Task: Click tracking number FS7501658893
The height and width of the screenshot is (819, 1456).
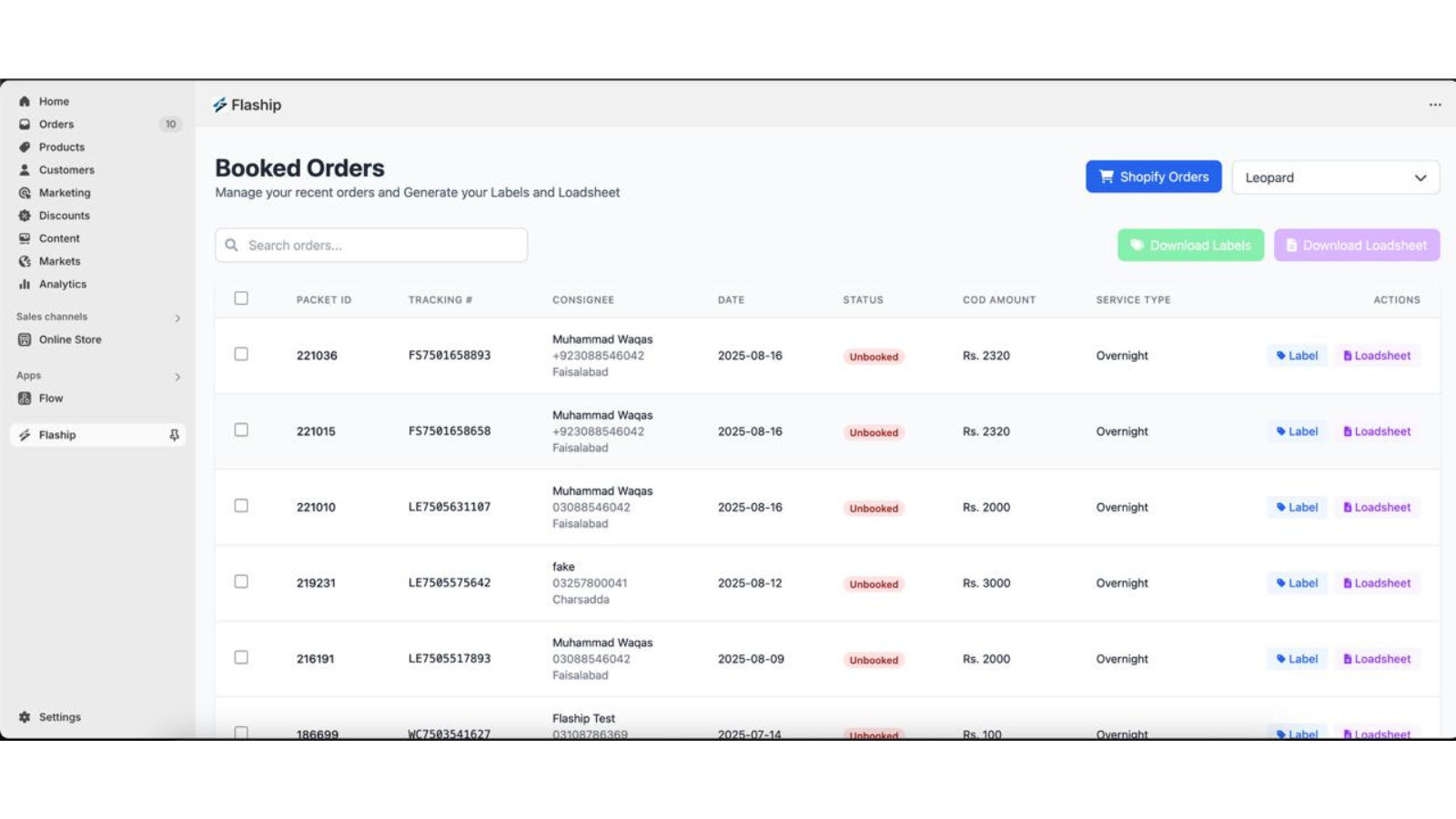Action: pos(450,356)
